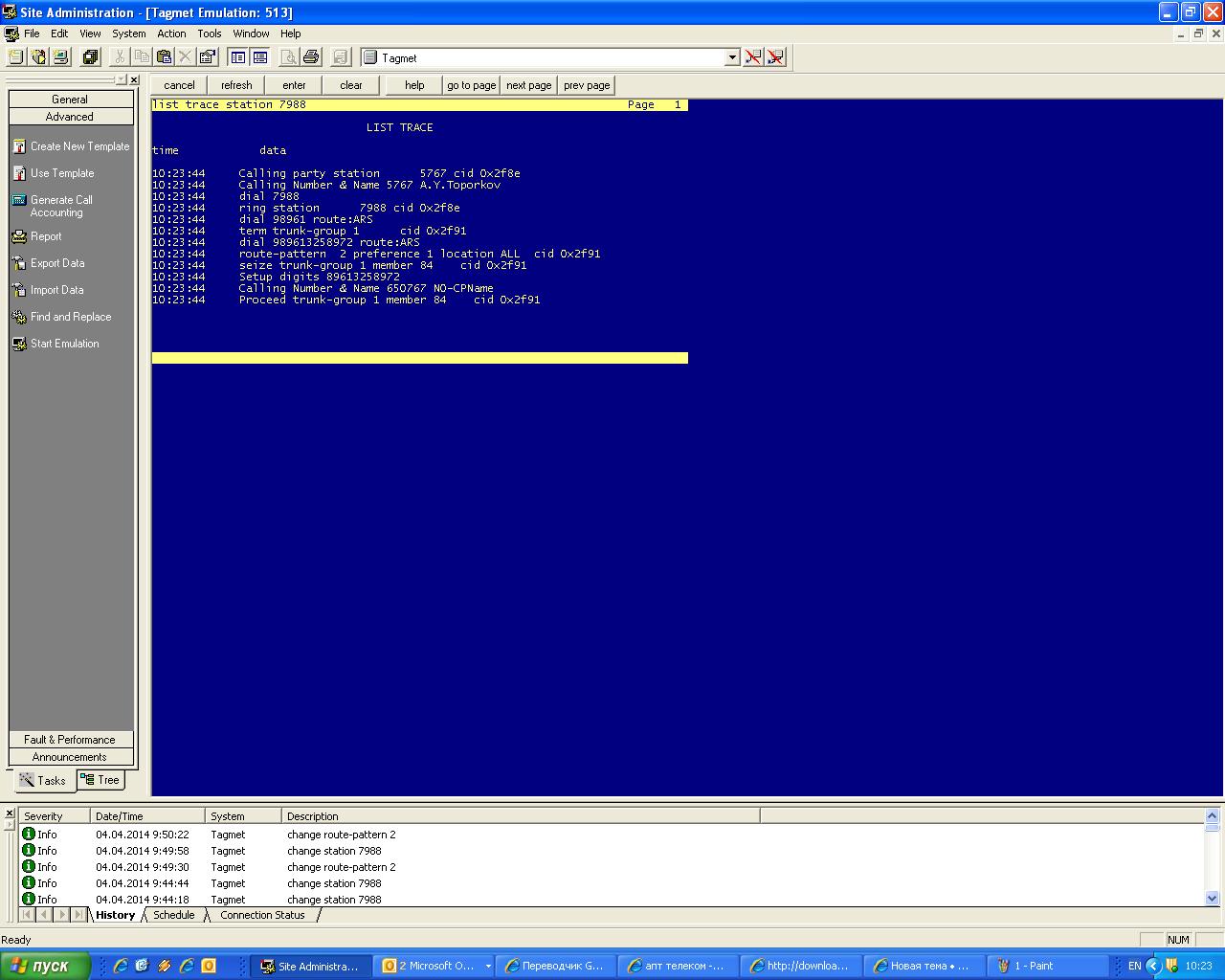Click the Generate Call Accounting icon
1225x980 pixels.
pyautogui.click(x=19, y=200)
